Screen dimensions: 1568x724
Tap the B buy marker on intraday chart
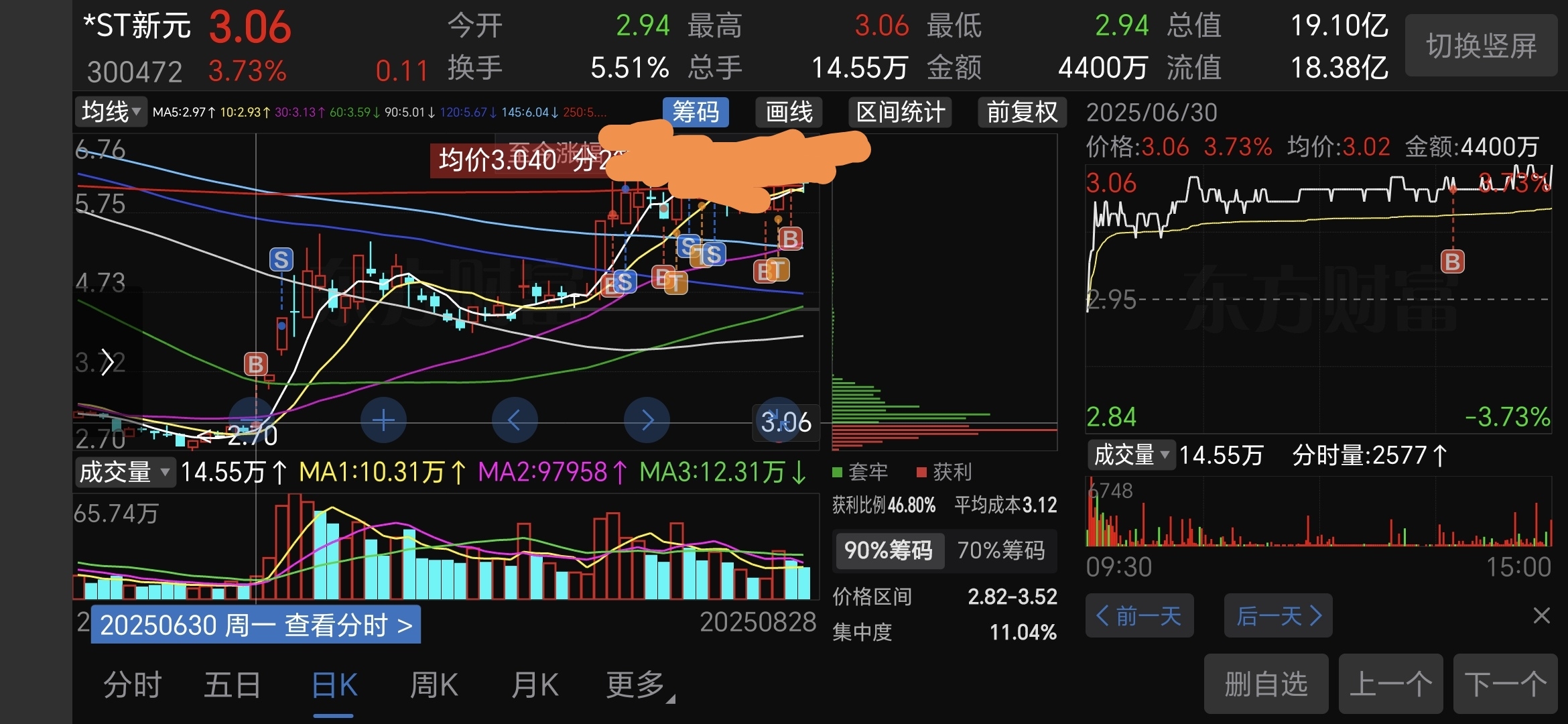pyautogui.click(x=1453, y=261)
